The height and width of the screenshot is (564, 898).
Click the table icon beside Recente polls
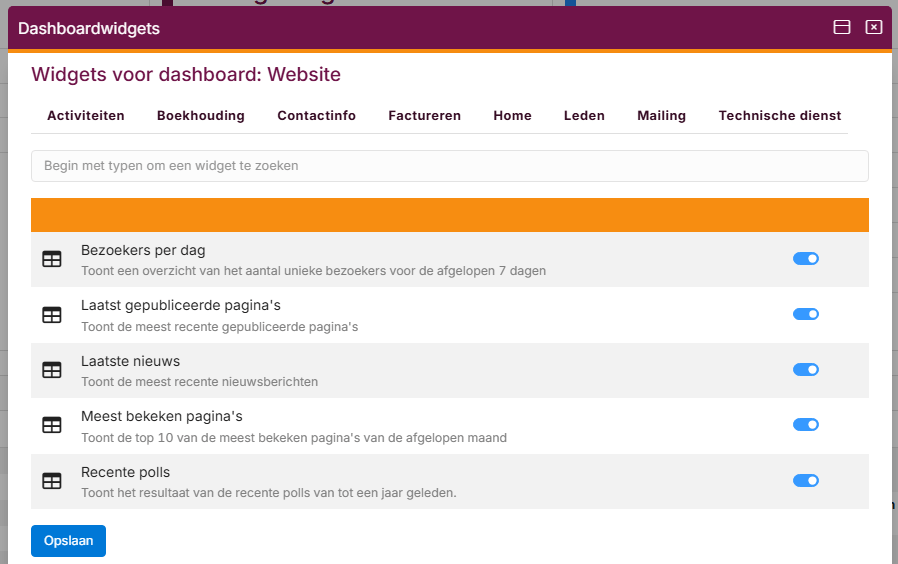tap(52, 481)
